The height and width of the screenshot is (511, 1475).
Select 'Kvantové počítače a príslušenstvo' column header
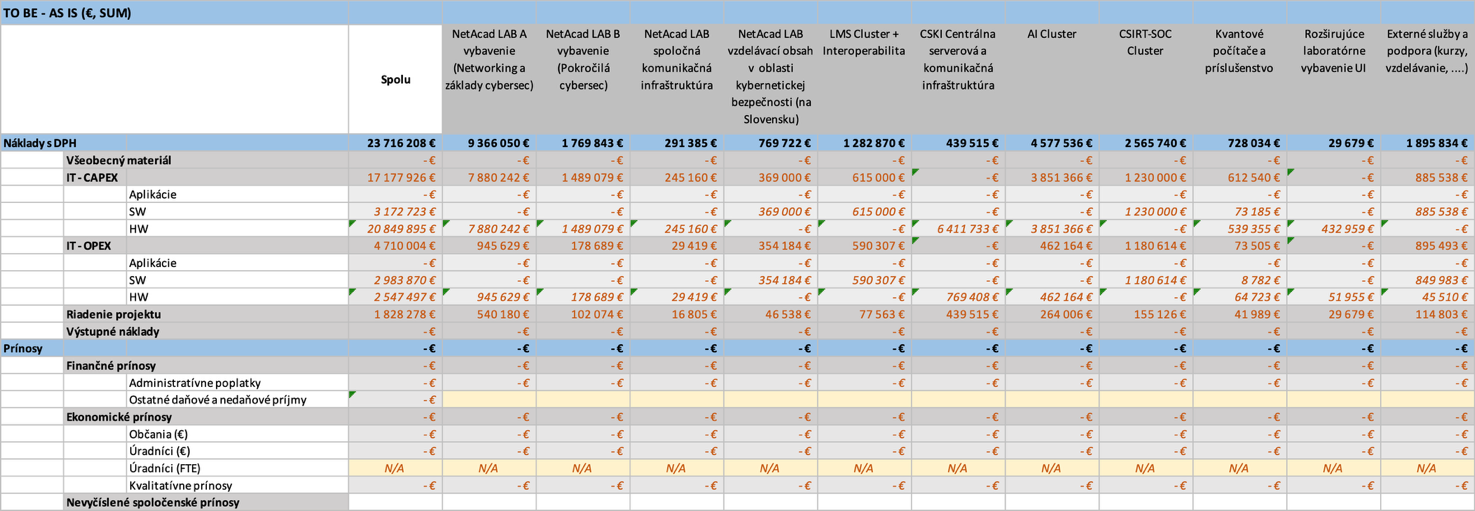pos(1238,51)
